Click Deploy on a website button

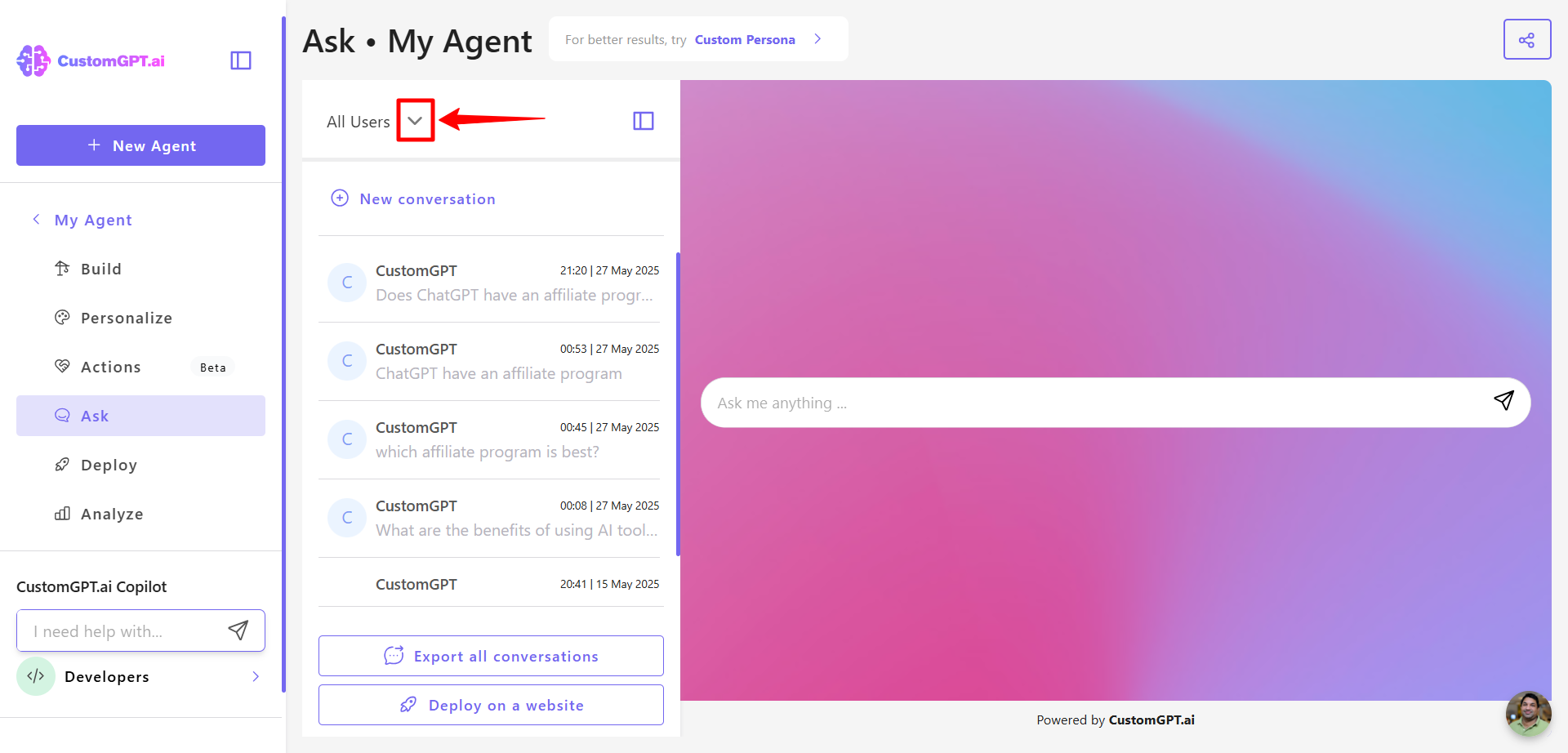click(x=491, y=705)
